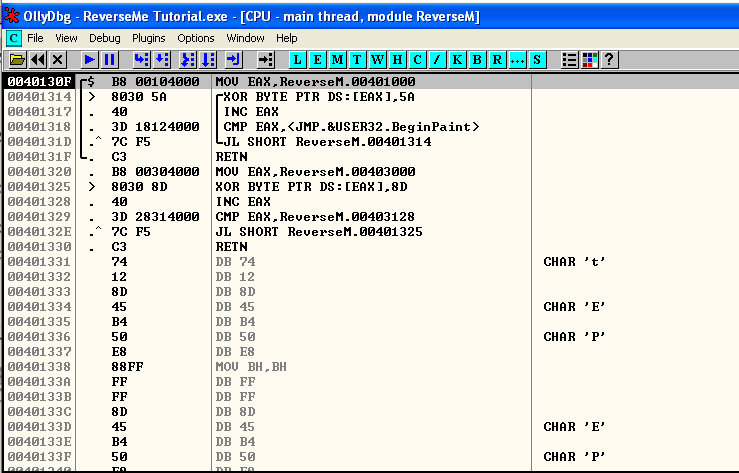Click the Step over toolbar icon
The image size is (739, 473).
tap(162, 60)
